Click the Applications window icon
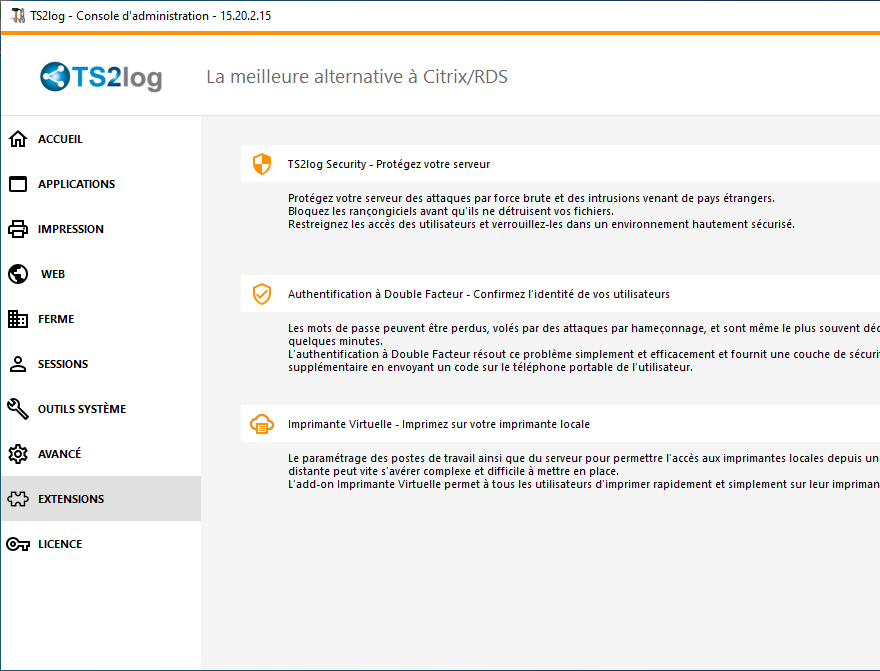The width and height of the screenshot is (880, 671). pos(18,184)
